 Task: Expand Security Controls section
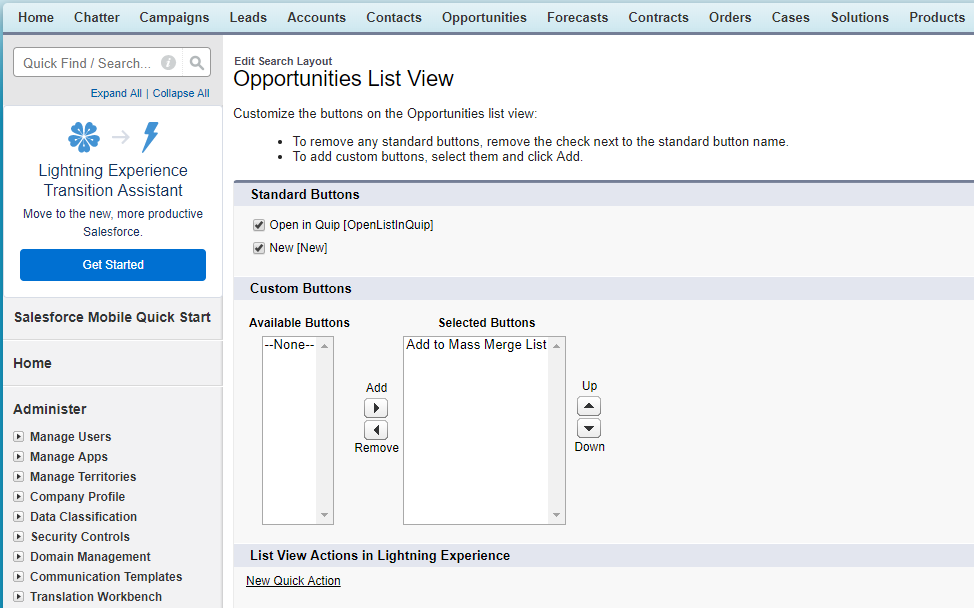[x=19, y=537]
